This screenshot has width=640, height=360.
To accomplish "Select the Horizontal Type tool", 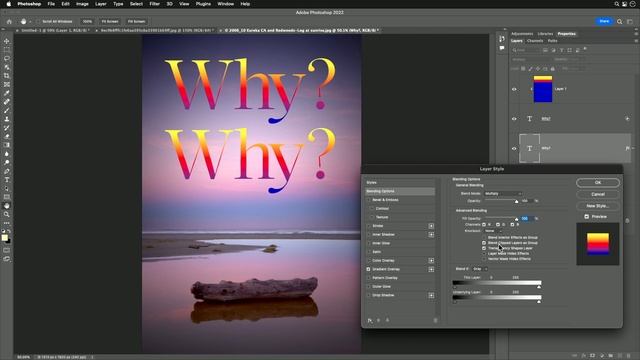I will tap(7, 180).
